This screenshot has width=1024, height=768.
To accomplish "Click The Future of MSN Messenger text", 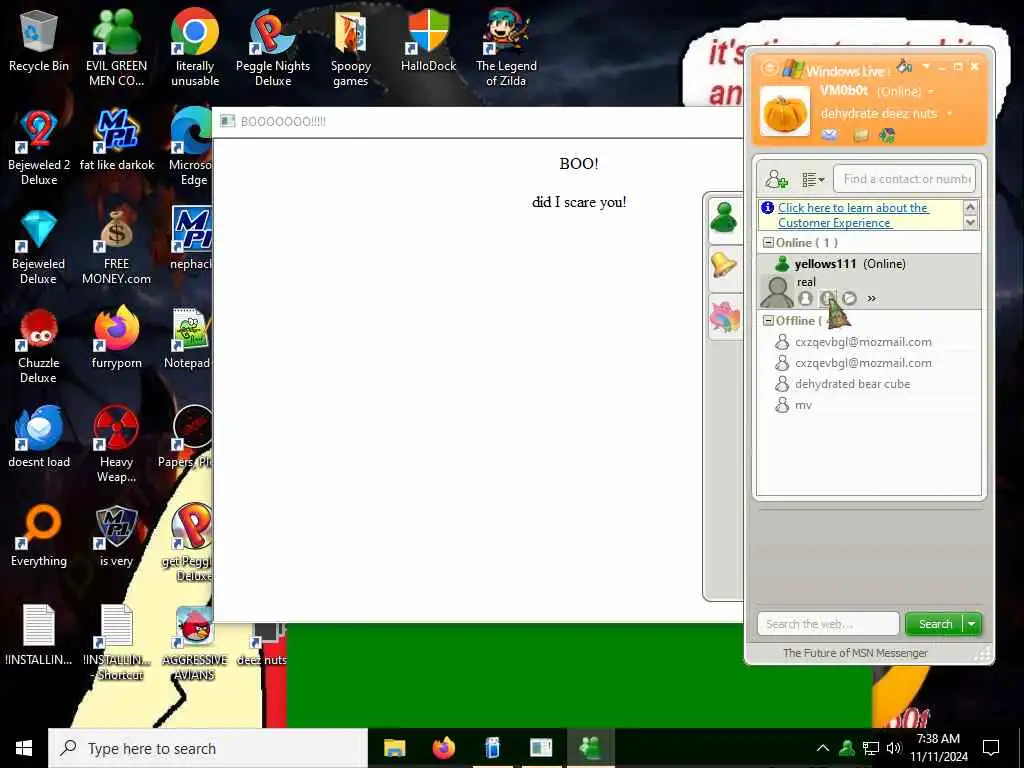I will pyautogui.click(x=855, y=652).
